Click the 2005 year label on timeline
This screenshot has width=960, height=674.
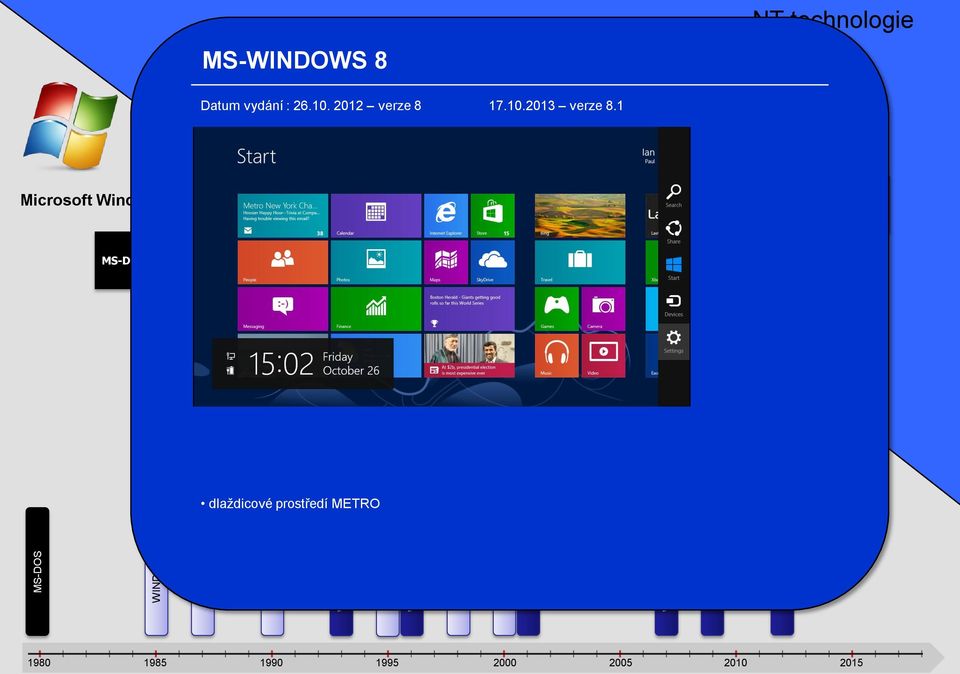tap(620, 662)
